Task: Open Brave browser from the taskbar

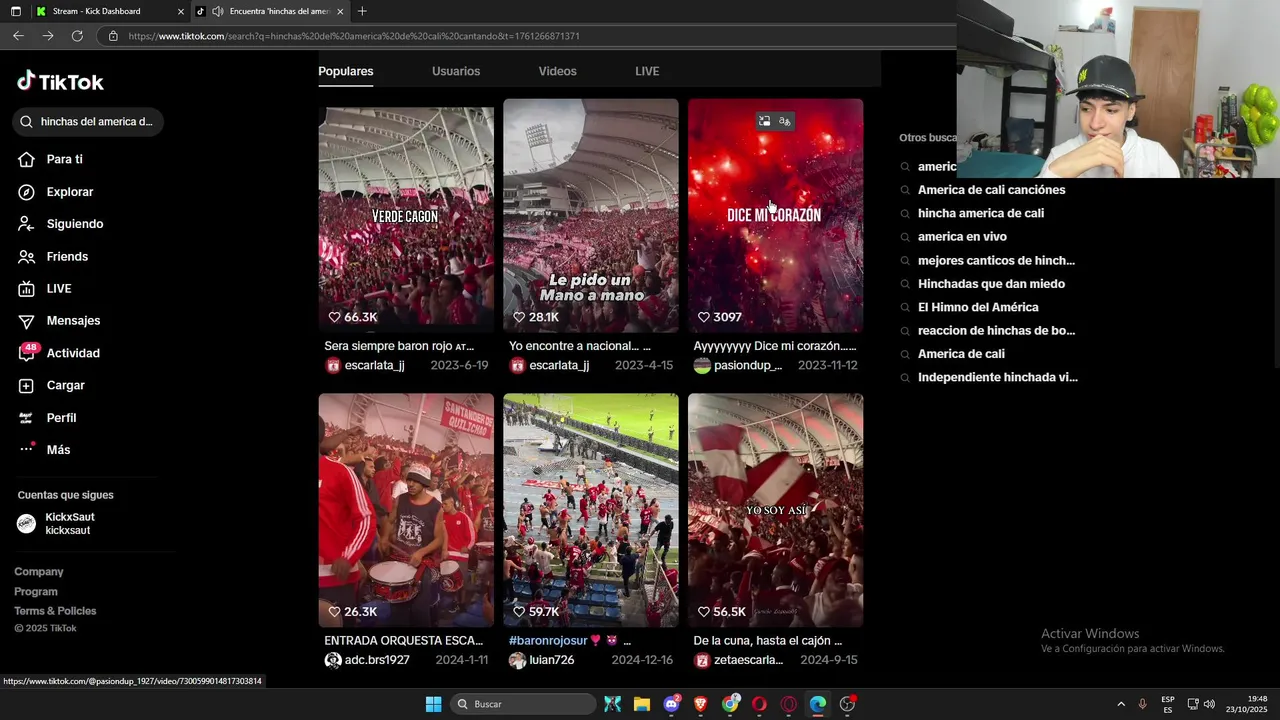Action: click(x=701, y=704)
